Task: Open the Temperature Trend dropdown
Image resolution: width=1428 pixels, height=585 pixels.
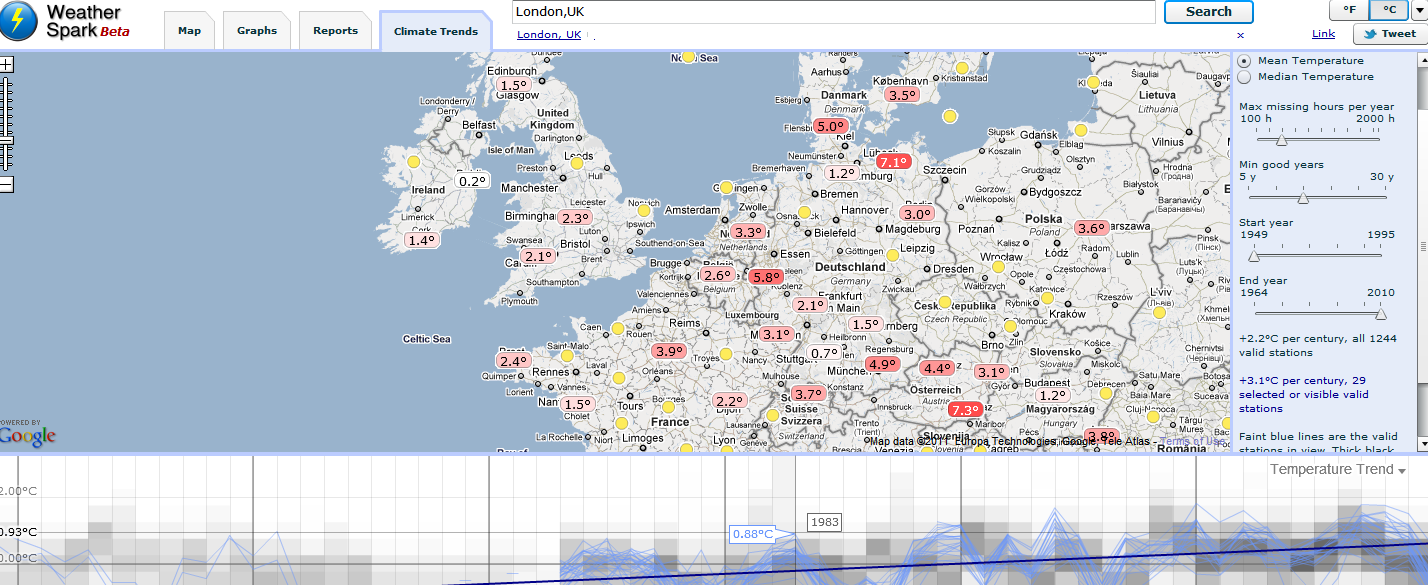Action: 1404,469
